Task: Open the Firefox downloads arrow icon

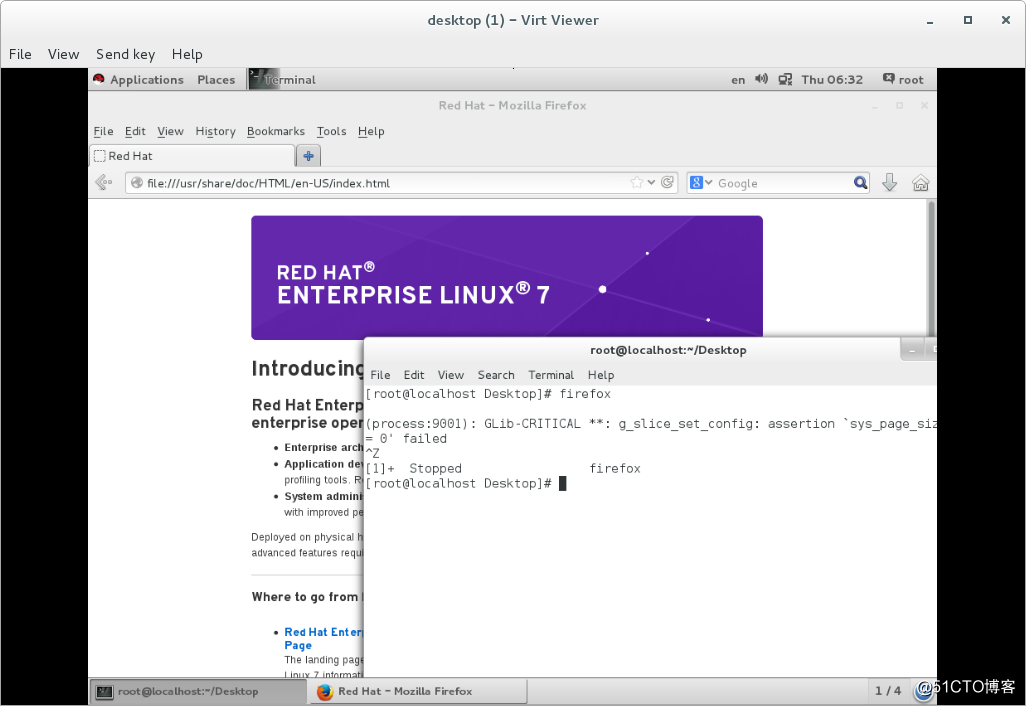Action: click(889, 183)
